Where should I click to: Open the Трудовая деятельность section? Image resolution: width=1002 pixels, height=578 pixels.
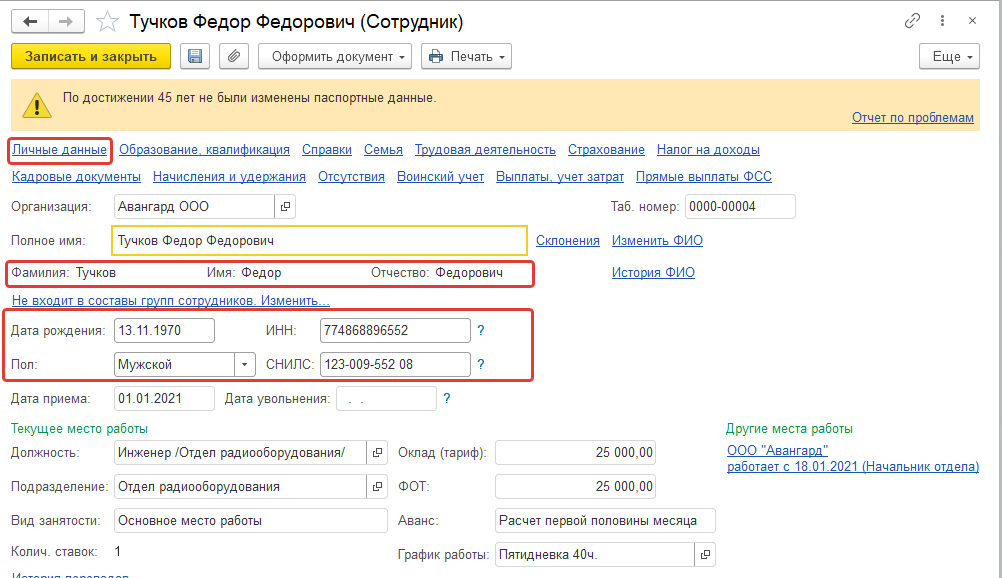pyautogui.click(x=485, y=150)
